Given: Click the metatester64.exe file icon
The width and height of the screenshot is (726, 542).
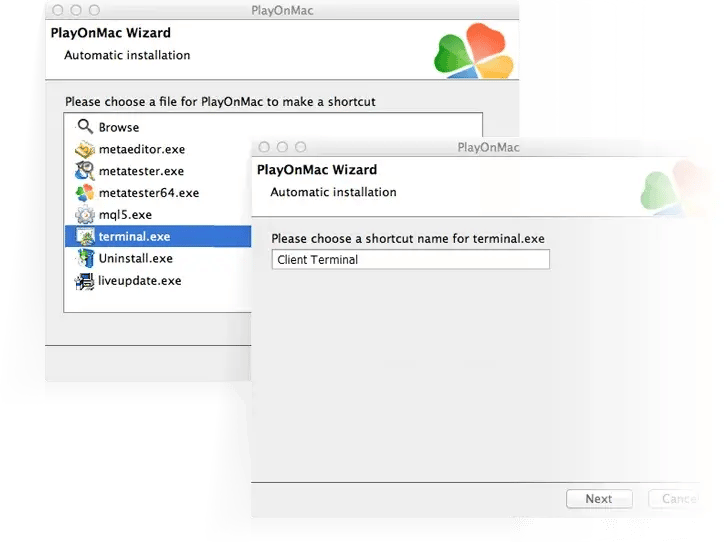Looking at the screenshot, I should [x=85, y=193].
